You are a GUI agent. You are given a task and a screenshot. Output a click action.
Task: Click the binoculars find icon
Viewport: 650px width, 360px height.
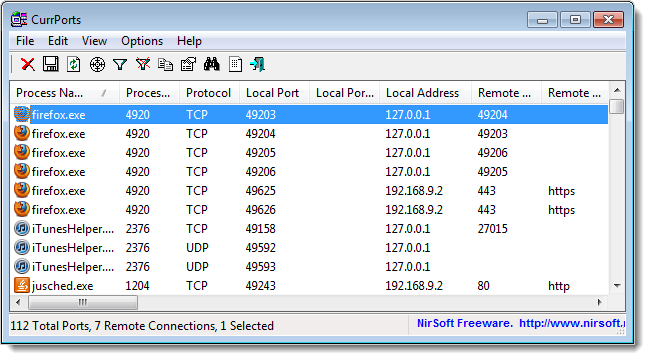[211, 64]
